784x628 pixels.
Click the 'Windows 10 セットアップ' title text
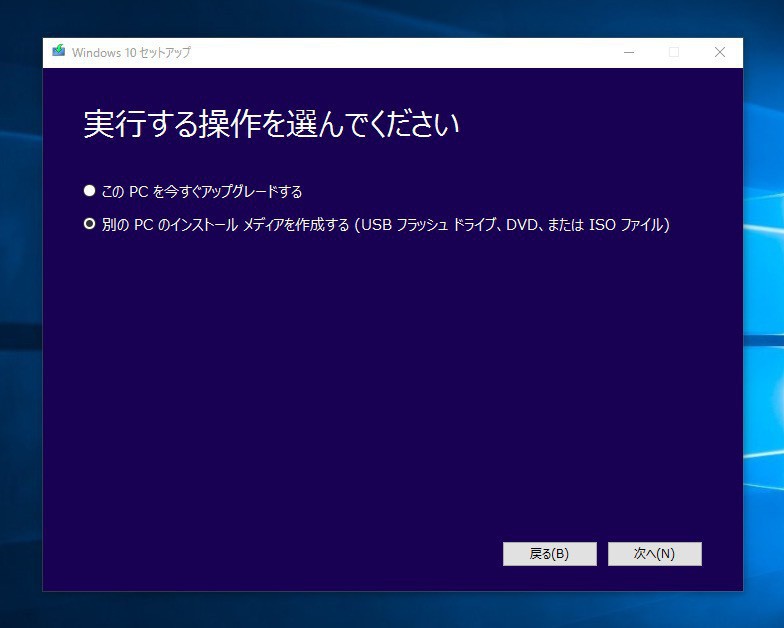[131, 52]
